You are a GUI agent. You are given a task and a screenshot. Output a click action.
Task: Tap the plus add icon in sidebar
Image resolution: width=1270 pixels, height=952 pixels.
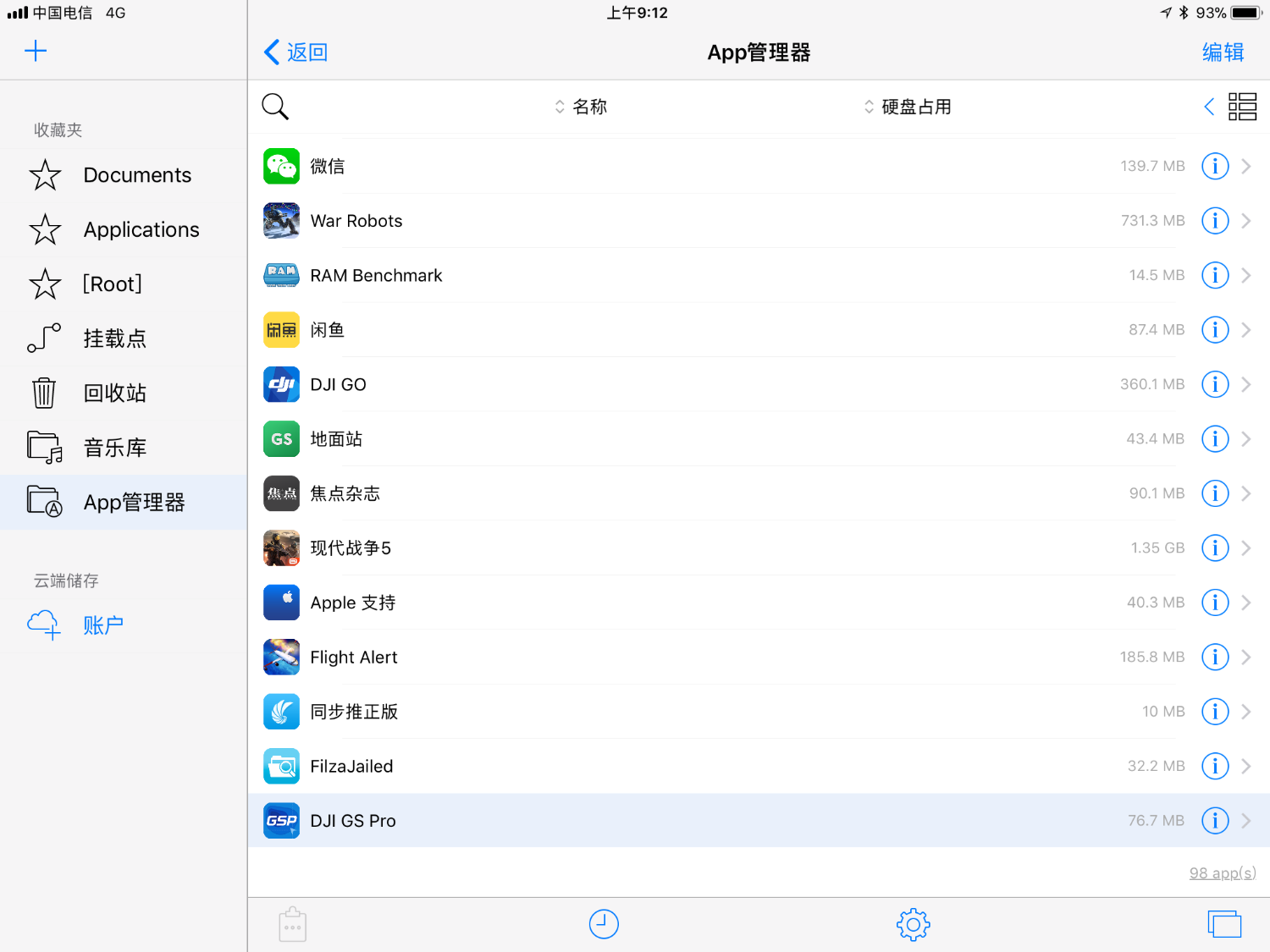[x=36, y=52]
